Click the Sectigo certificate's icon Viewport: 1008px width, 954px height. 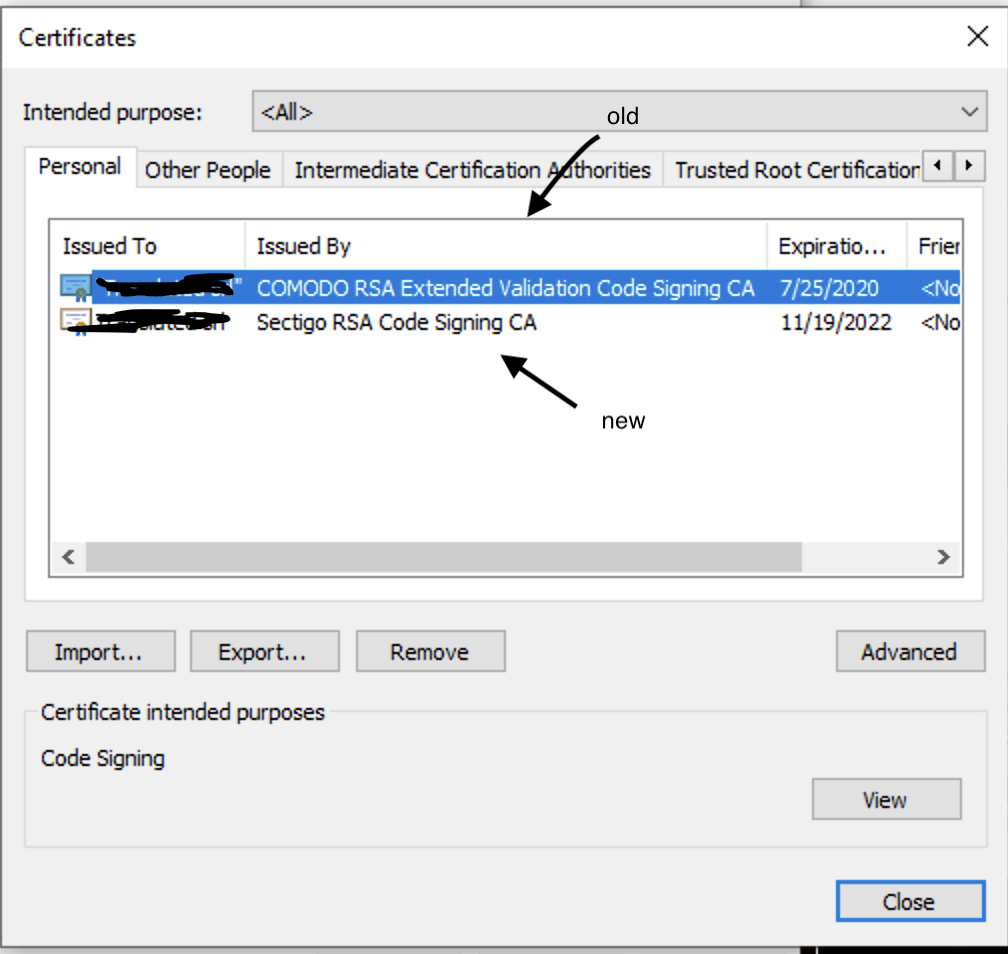coord(75,322)
